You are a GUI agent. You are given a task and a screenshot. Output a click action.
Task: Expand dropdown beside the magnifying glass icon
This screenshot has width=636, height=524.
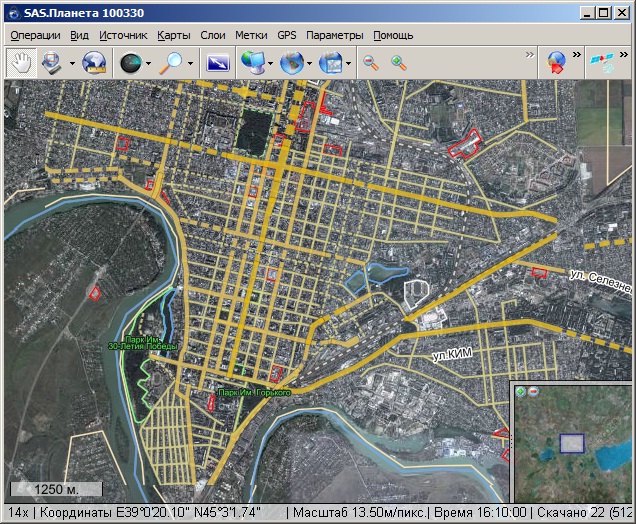(192, 63)
